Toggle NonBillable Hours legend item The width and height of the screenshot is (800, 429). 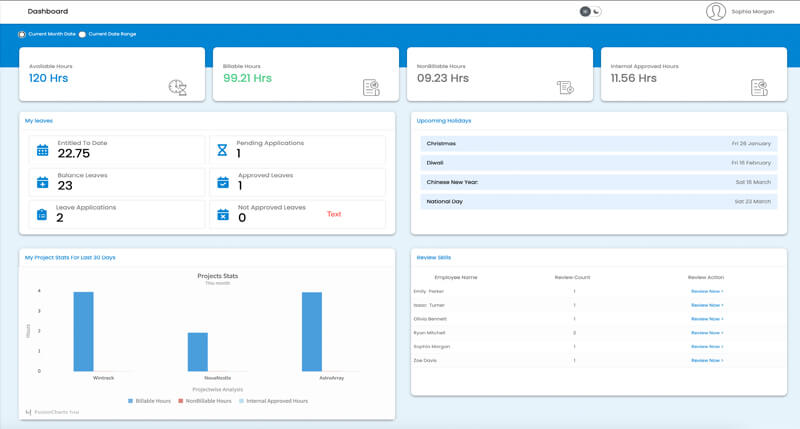[204, 400]
